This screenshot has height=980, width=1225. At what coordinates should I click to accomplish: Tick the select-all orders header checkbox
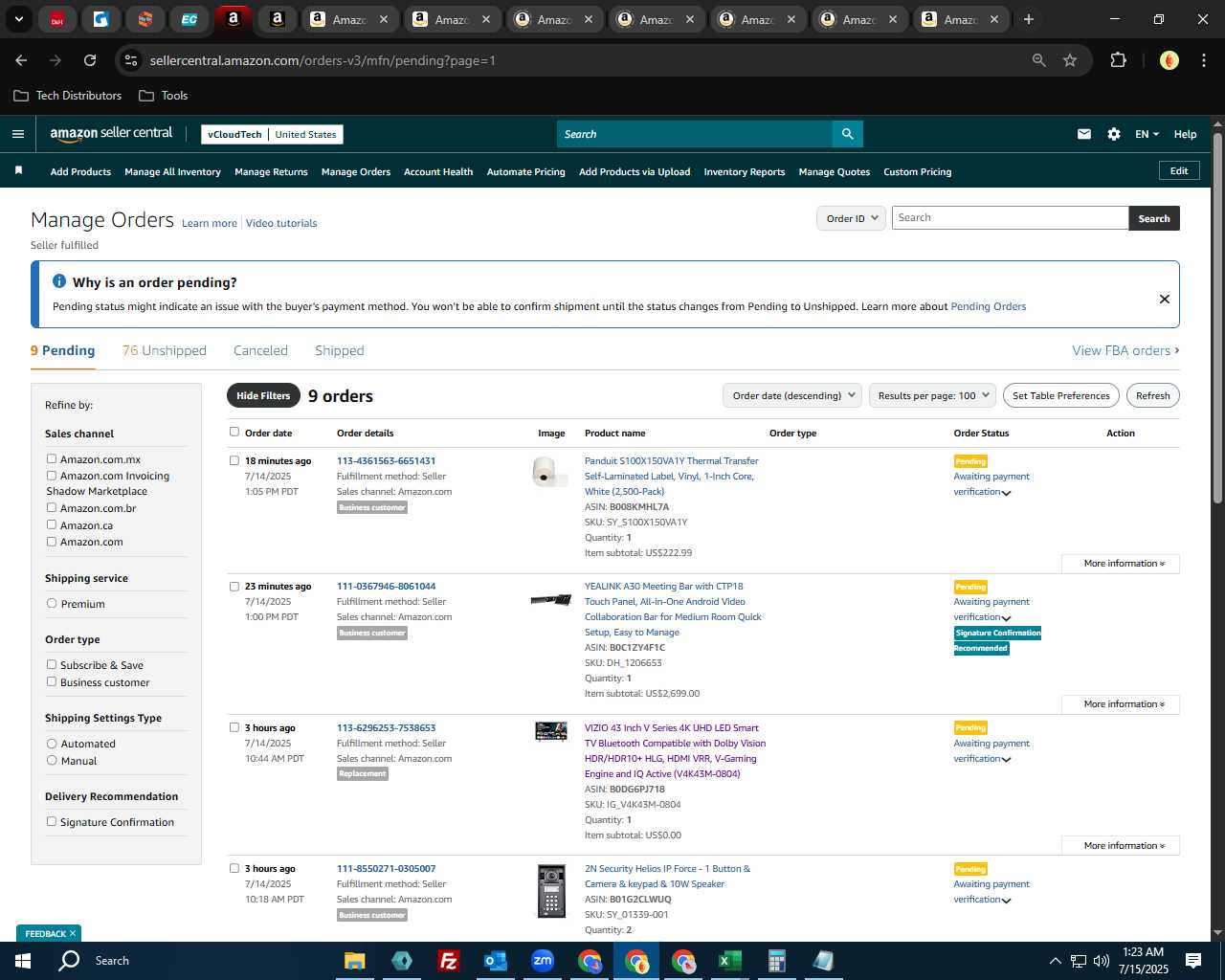point(234,432)
